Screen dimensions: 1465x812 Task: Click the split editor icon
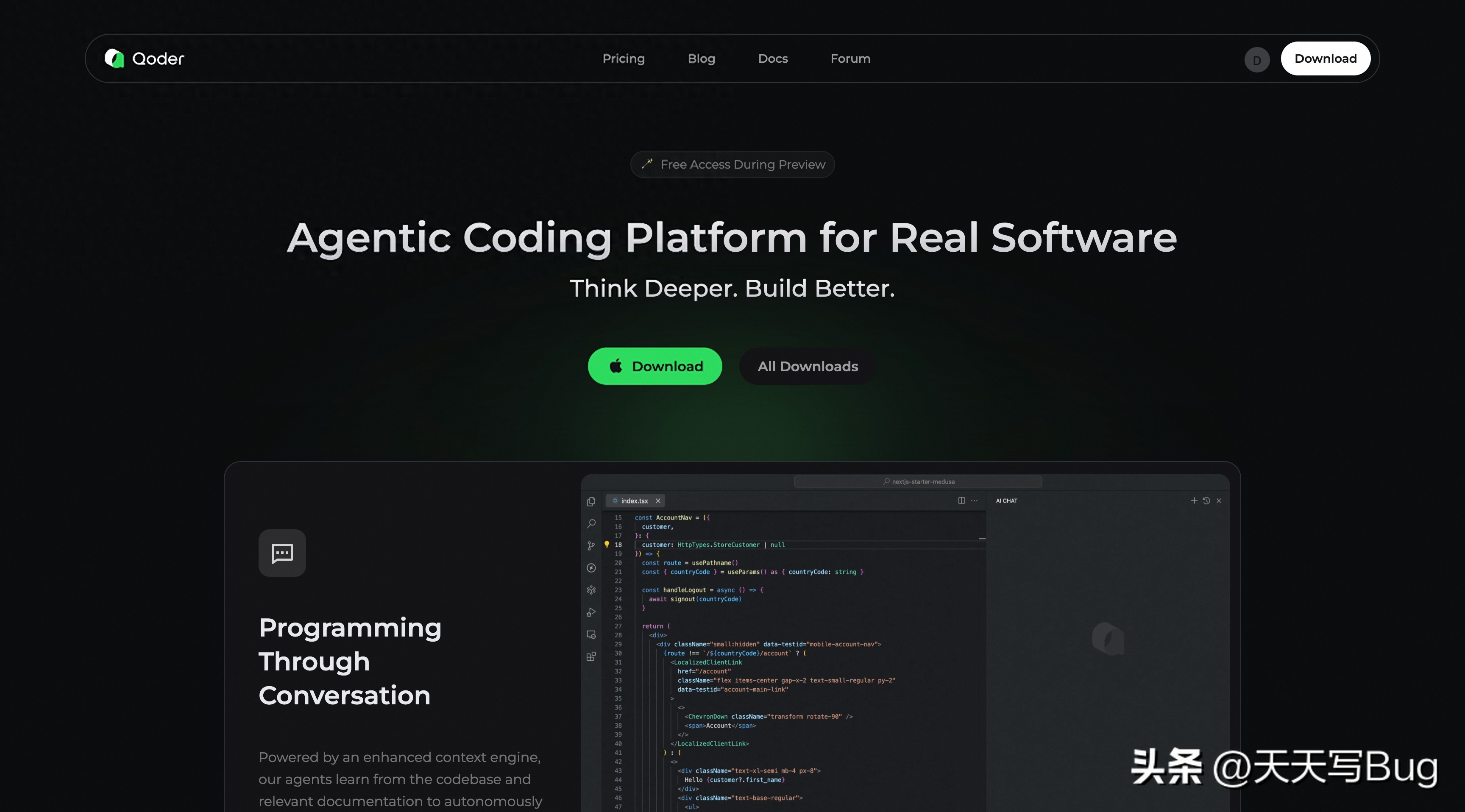pos(961,501)
